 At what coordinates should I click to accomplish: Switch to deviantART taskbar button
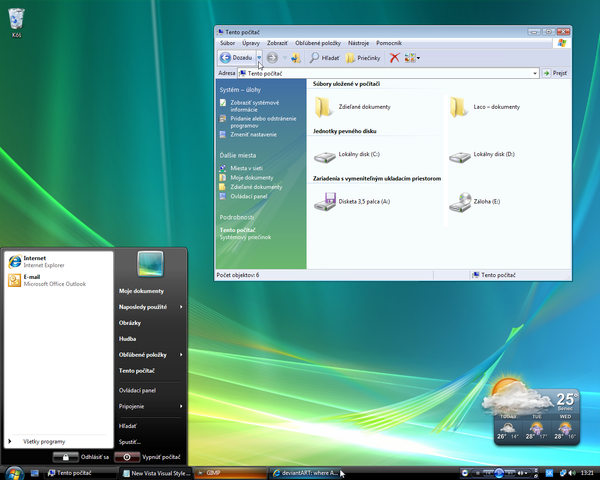click(305, 473)
